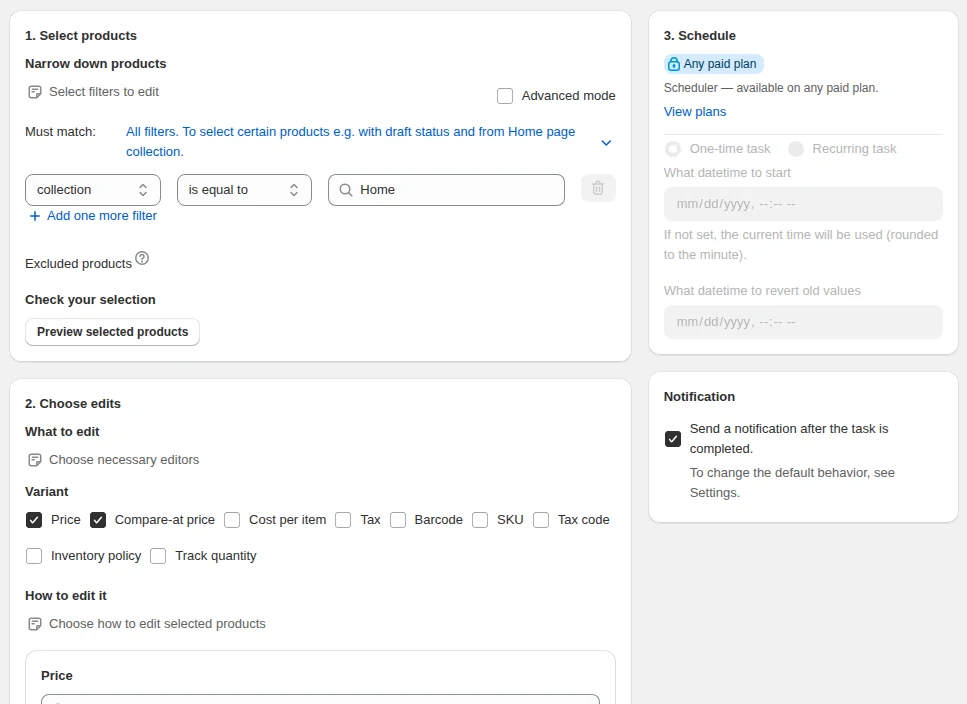The width and height of the screenshot is (967, 704).
Task: Enable the Barcode checkbox
Action: point(398,520)
